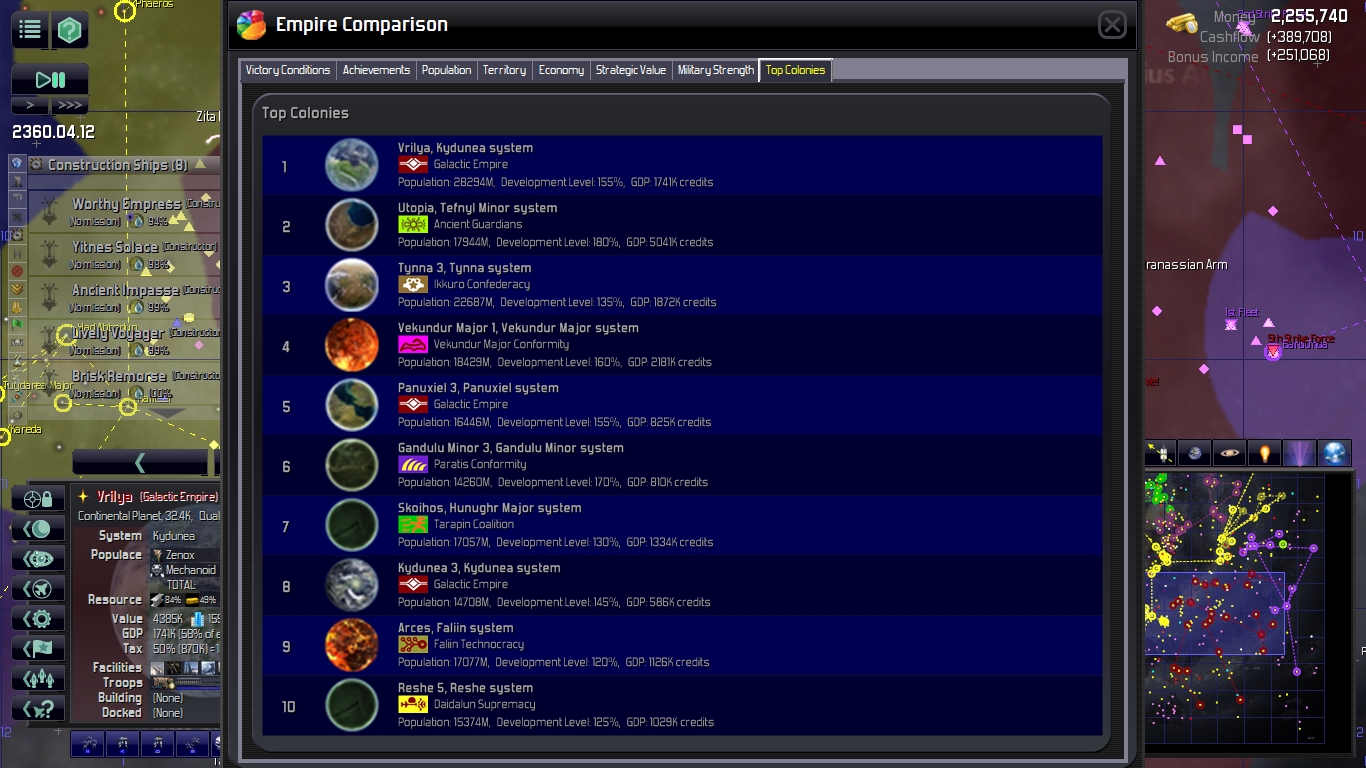Select Brisk Remorse construction ship
The image size is (1366, 768).
tap(124, 381)
